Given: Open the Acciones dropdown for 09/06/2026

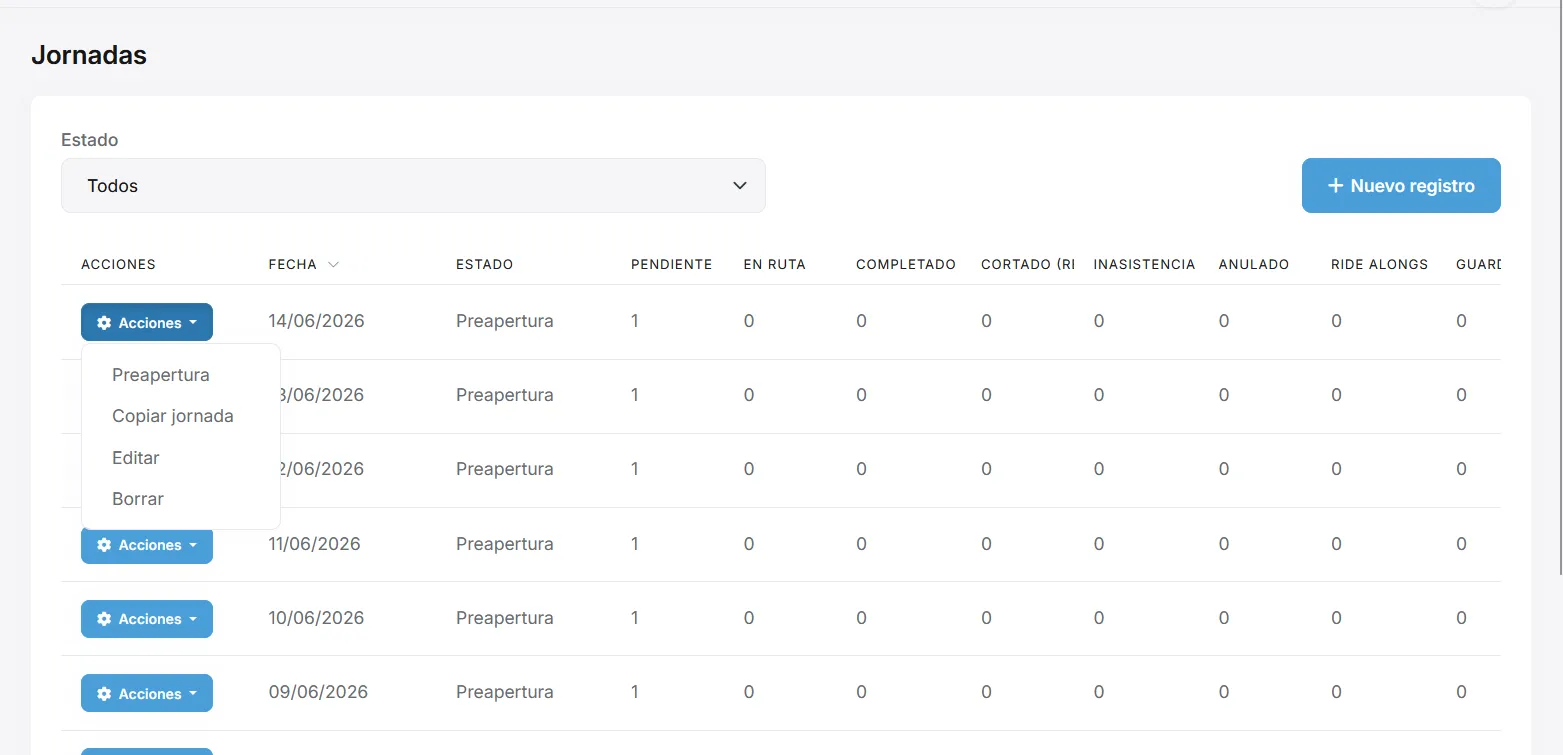Looking at the screenshot, I should click(147, 693).
